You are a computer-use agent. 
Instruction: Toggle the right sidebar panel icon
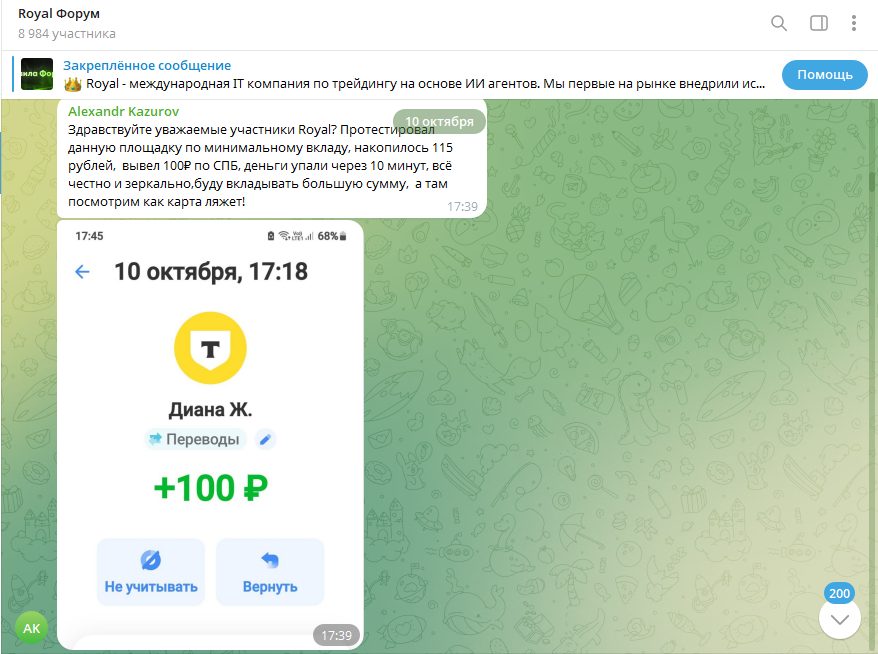point(819,23)
